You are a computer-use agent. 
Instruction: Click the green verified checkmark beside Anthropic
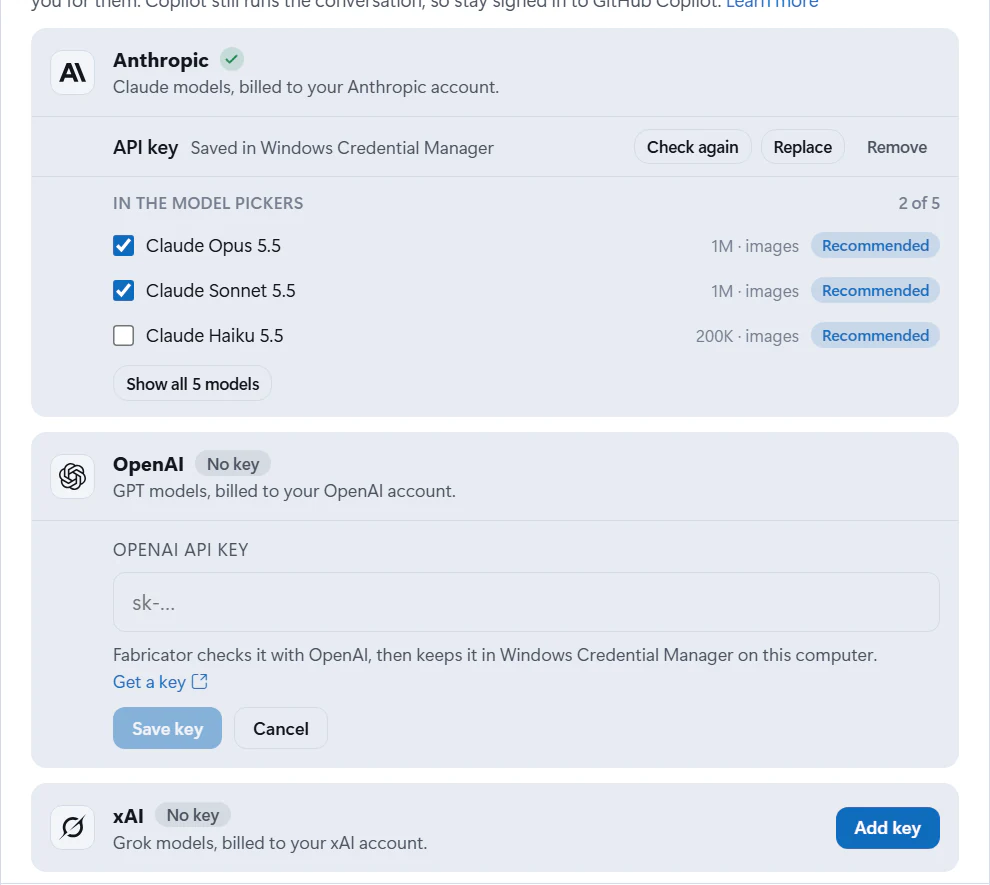click(232, 59)
